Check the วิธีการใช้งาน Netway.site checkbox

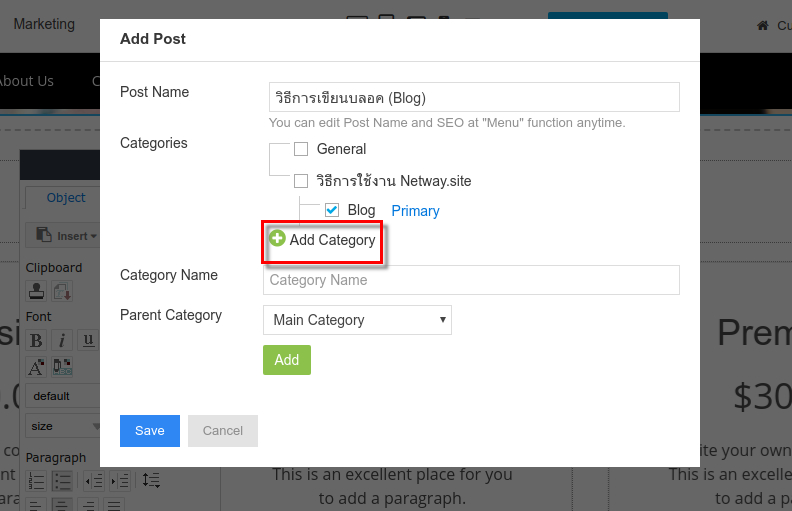(x=301, y=181)
